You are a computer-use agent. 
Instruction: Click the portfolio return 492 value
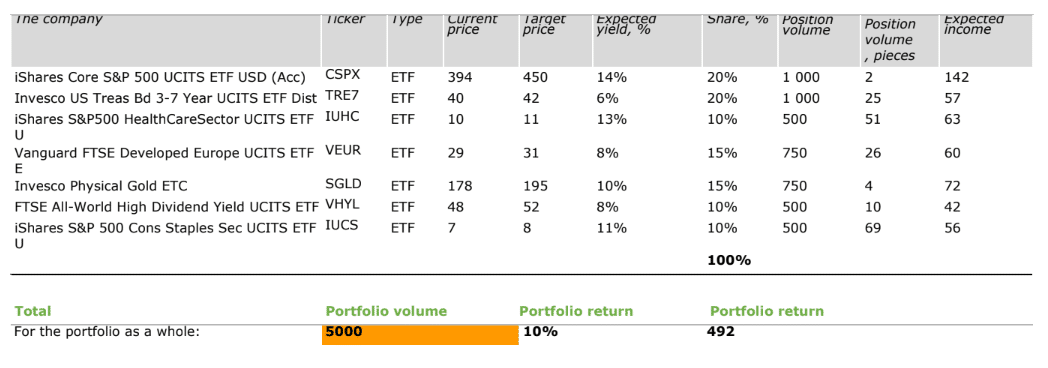pyautogui.click(x=720, y=331)
